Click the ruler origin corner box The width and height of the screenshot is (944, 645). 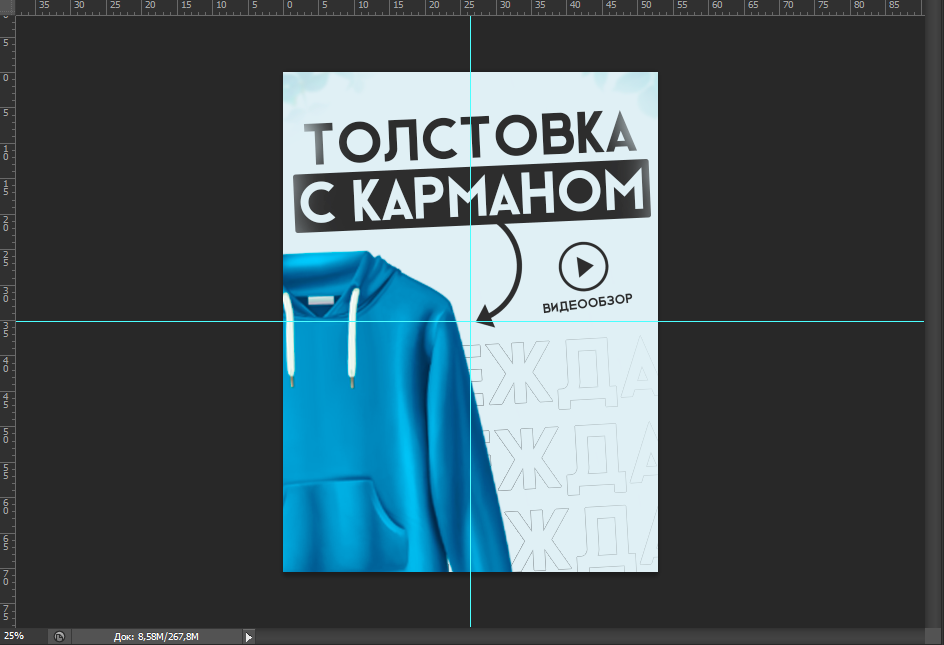click(x=7, y=7)
